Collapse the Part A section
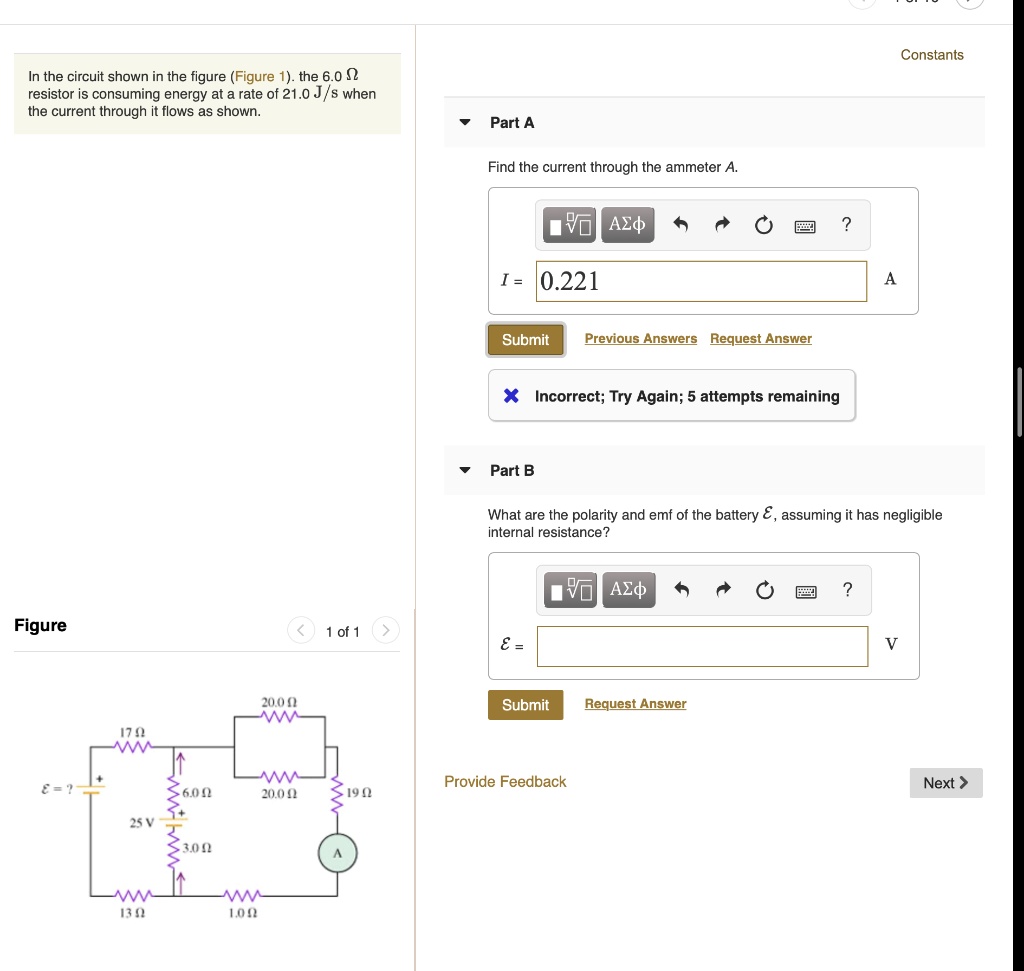 tap(464, 122)
